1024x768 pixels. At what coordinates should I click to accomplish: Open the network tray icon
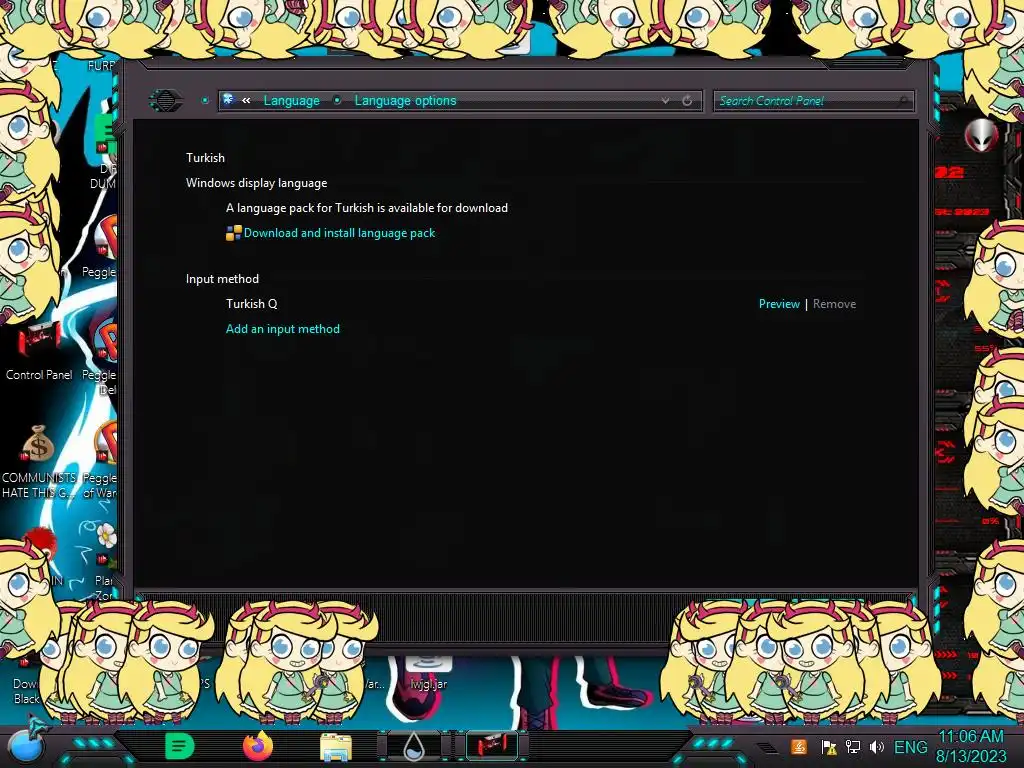click(x=853, y=747)
